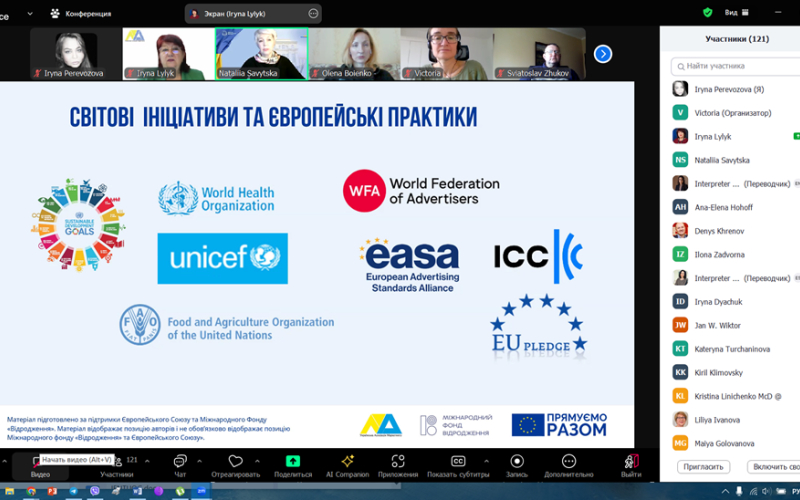Select Kristina Linichenko McD in participants list

733,396
